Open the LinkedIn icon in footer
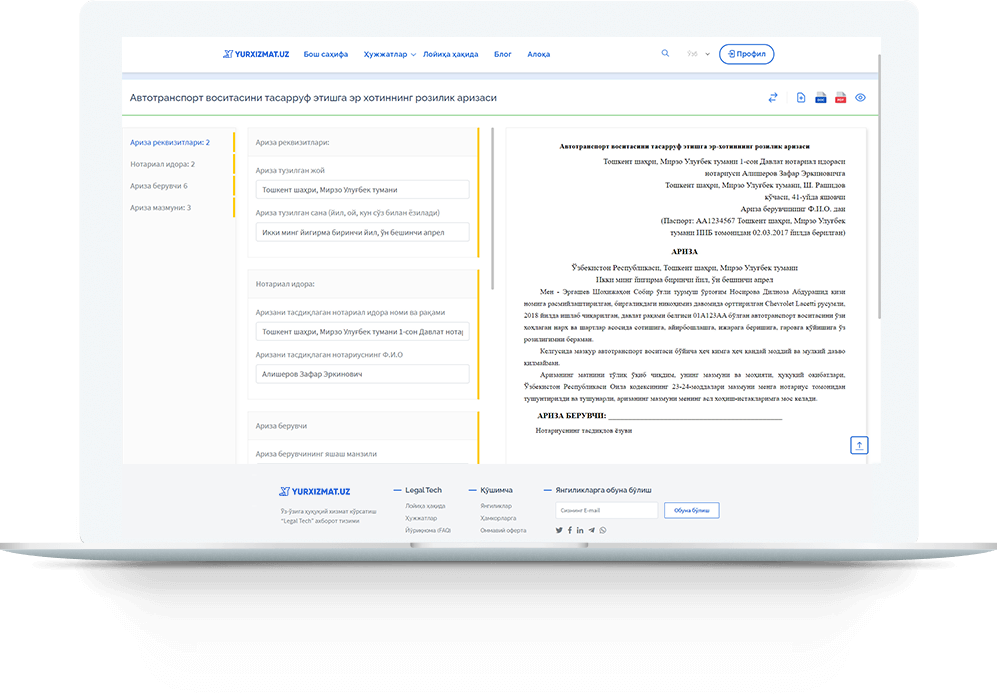The image size is (997, 696). coord(580,530)
